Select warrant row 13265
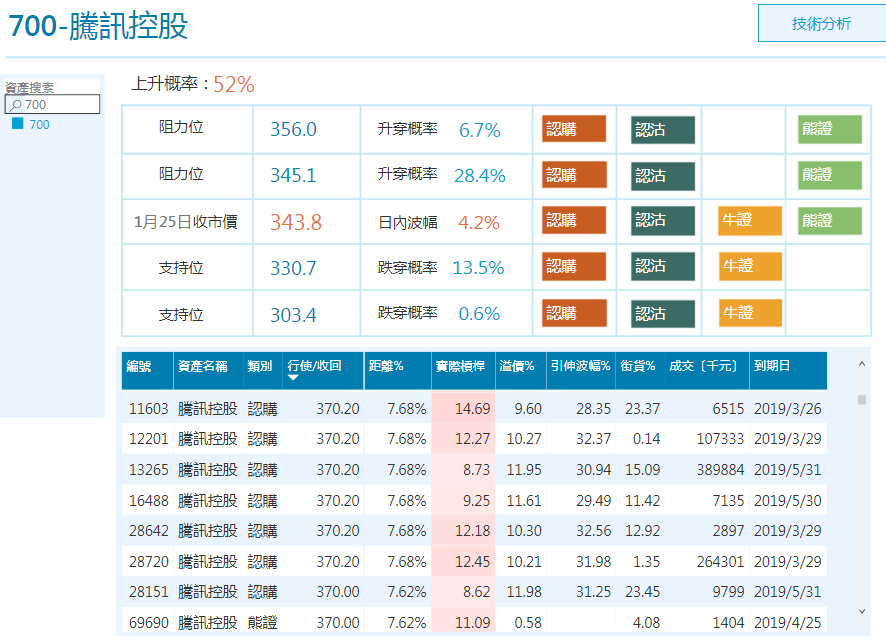This screenshot has height=641, width=886. [x=474, y=469]
